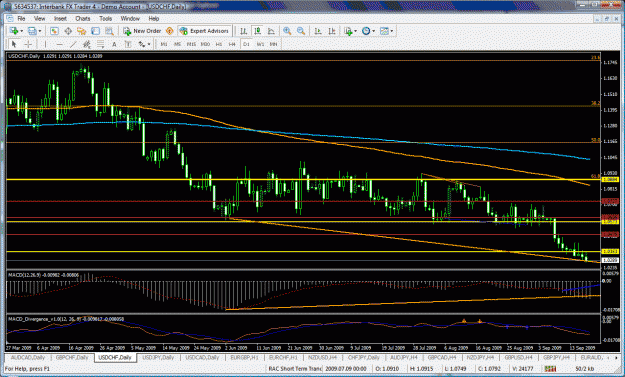Screen dimensions: 625x377
Task: Open the View menu
Action: (39, 18)
